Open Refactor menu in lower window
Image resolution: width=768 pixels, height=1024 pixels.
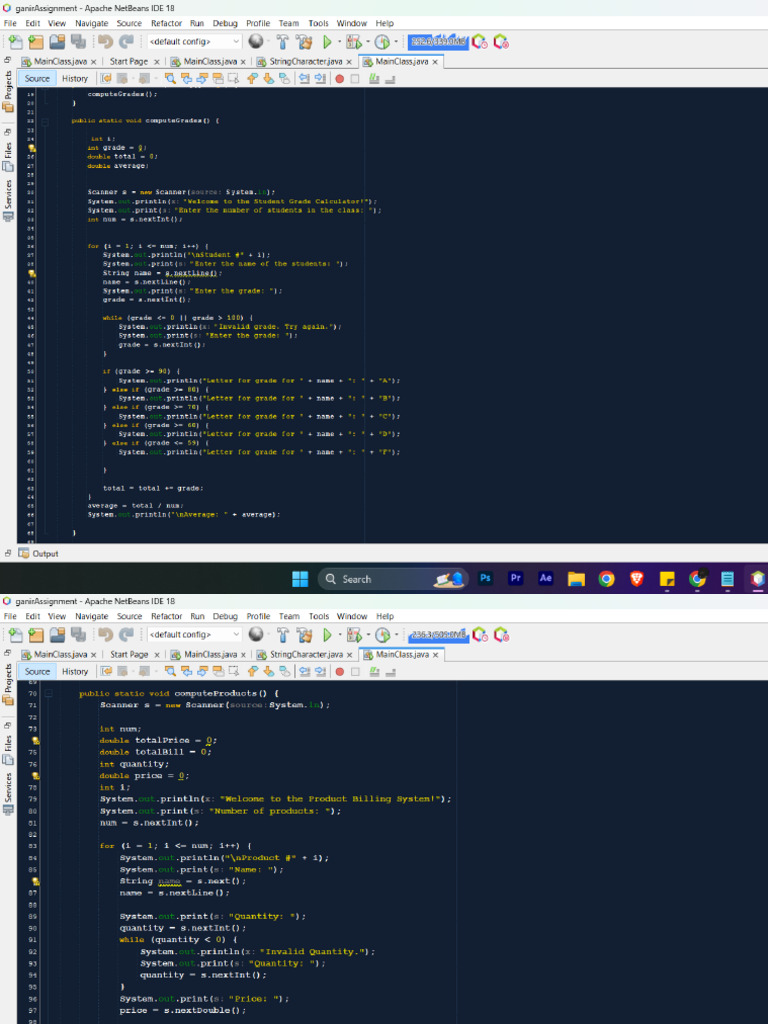click(166, 616)
